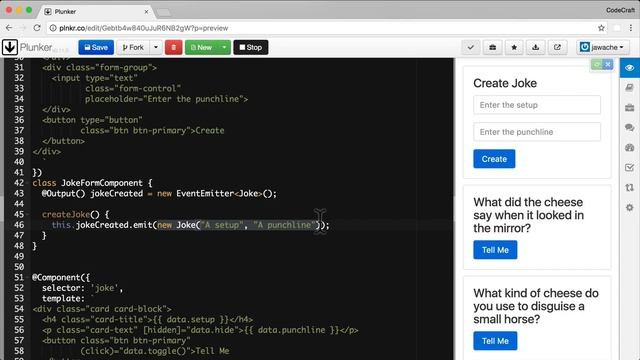The image size is (640, 360).
Task: Click the briefcase button in the top toolbar
Action: pyautogui.click(x=493, y=47)
